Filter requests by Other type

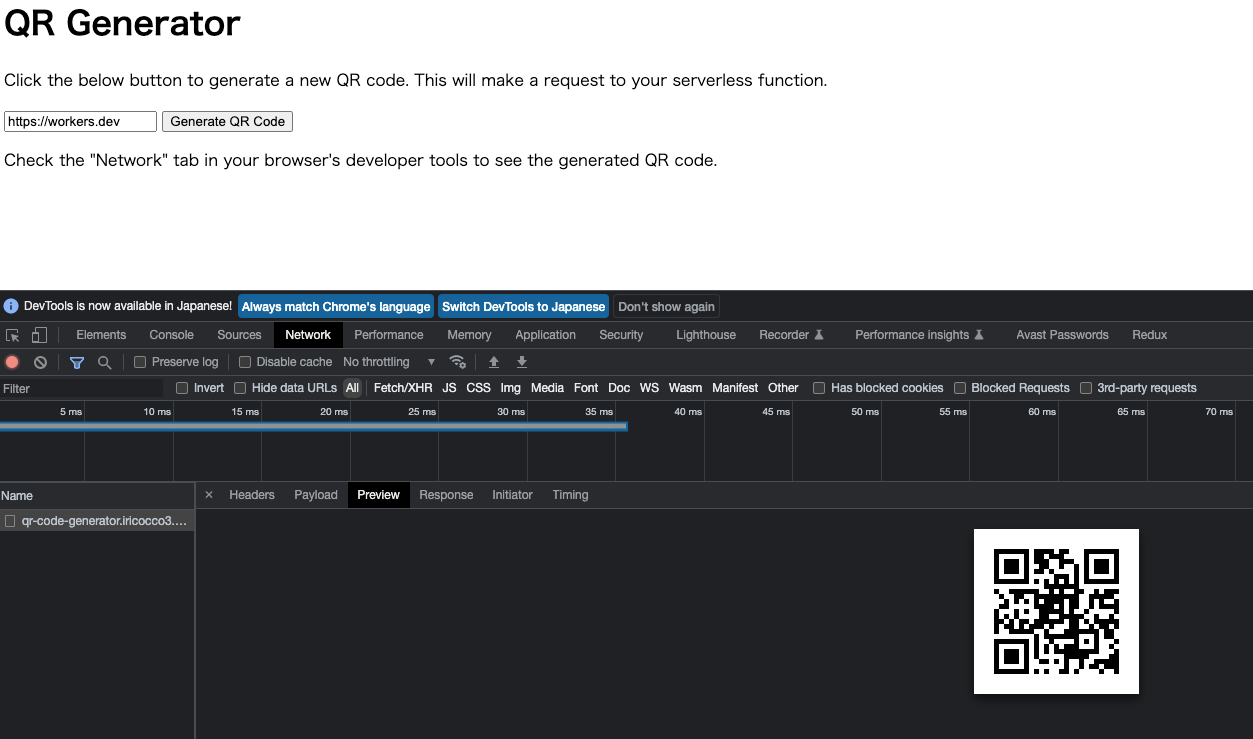coord(783,388)
